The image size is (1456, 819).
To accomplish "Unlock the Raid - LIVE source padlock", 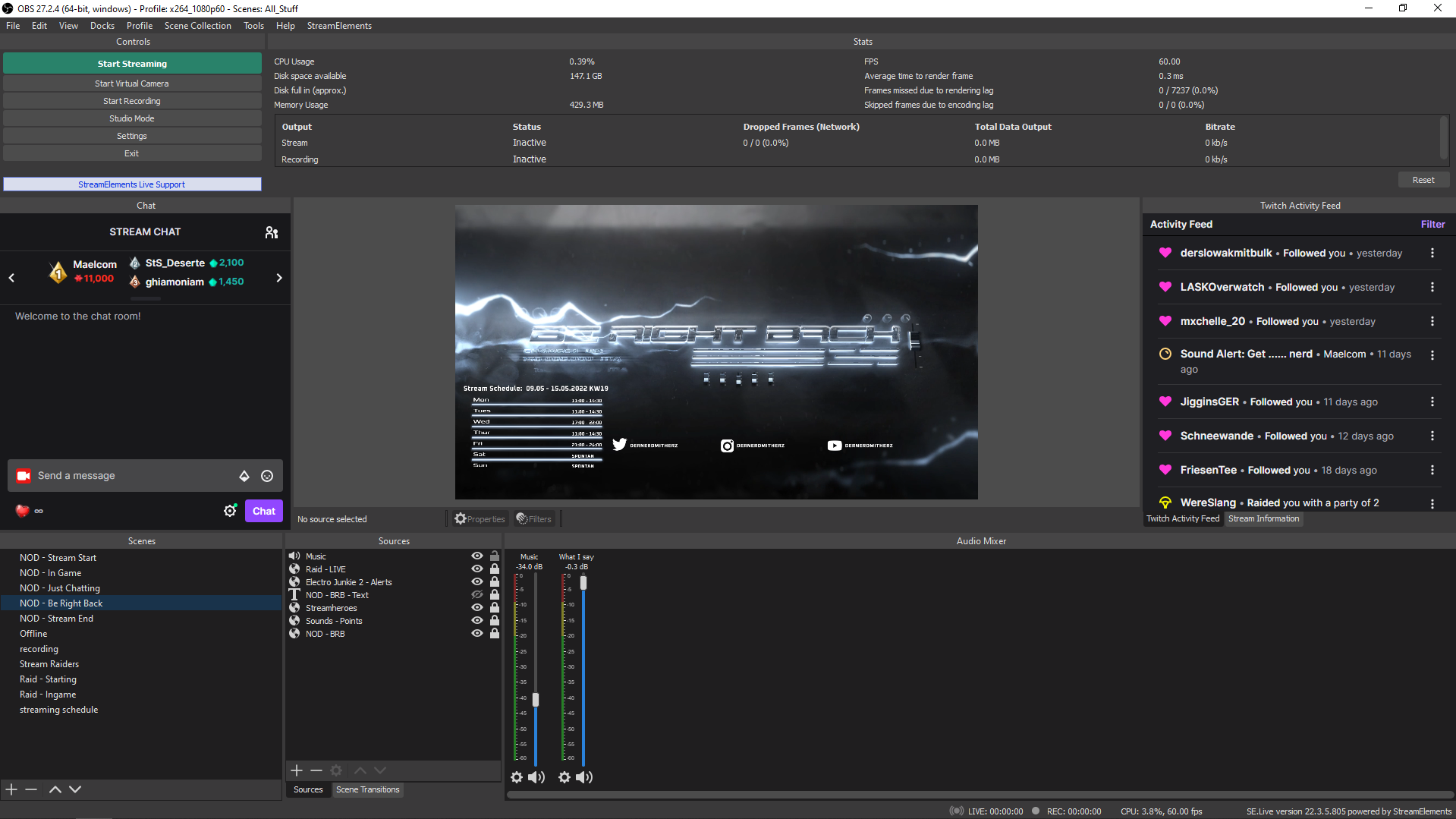I will pyautogui.click(x=494, y=569).
